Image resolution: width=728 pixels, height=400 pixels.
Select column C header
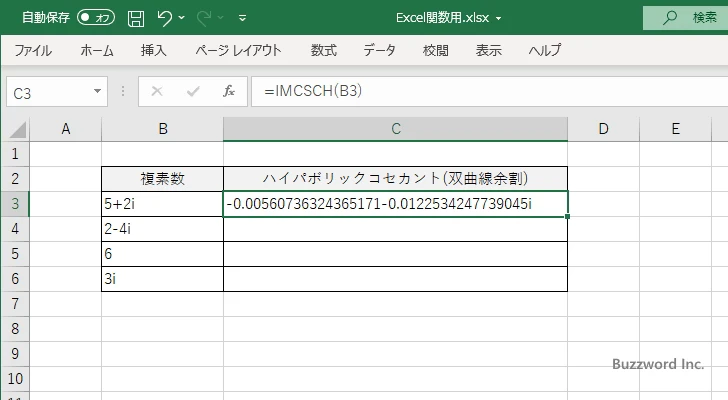[x=396, y=129]
